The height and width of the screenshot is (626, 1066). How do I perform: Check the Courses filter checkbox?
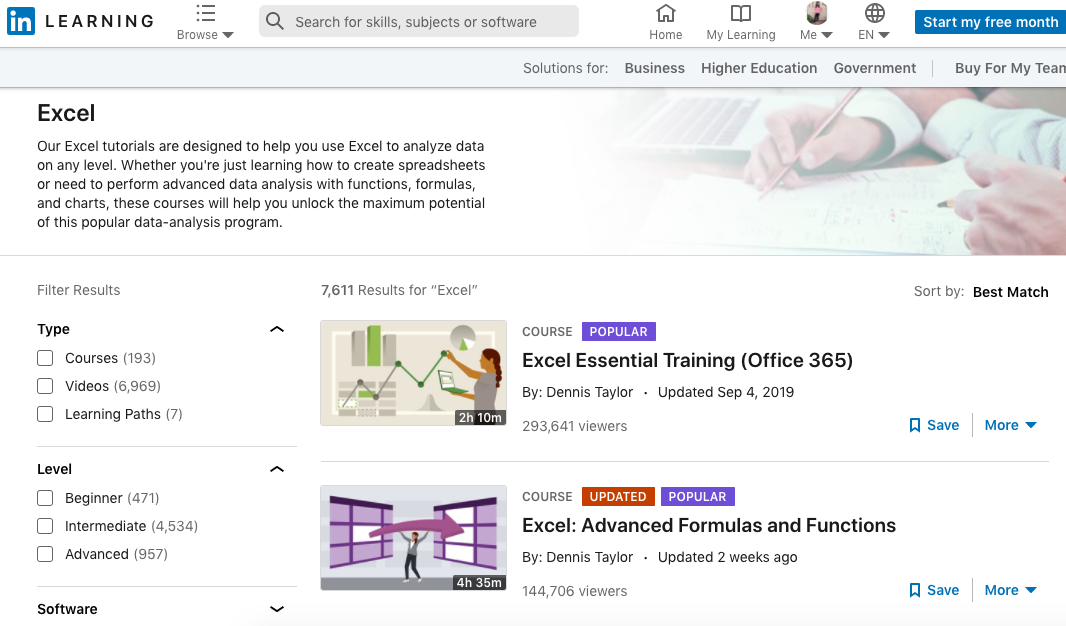pyautogui.click(x=45, y=358)
